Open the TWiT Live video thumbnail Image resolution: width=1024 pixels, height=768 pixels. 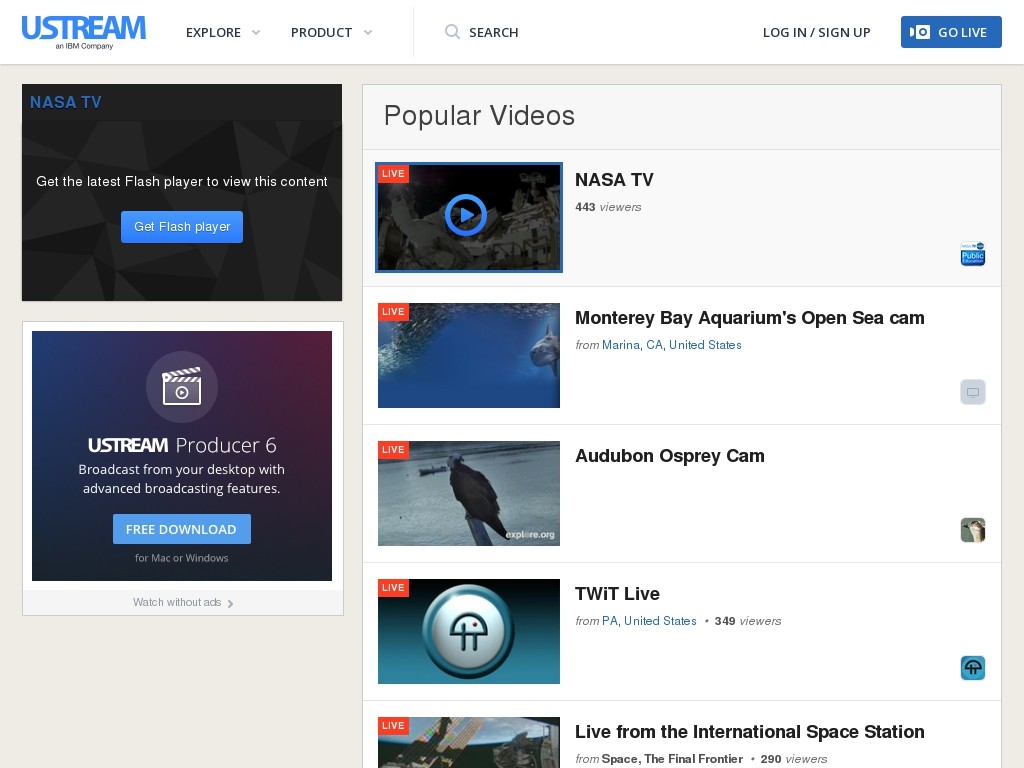469,632
